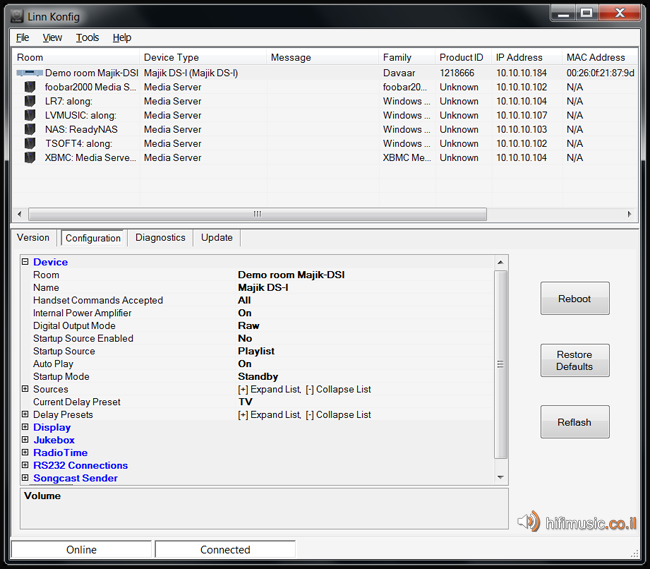Viewport: 650px width, 569px height.
Task: Expand the RadioTime section
Action: click(25, 453)
